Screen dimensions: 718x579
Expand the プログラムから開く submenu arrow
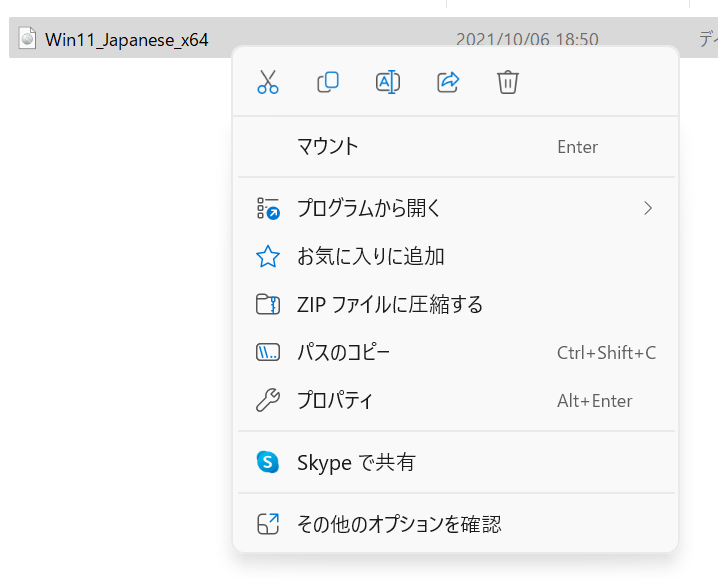[x=648, y=208]
